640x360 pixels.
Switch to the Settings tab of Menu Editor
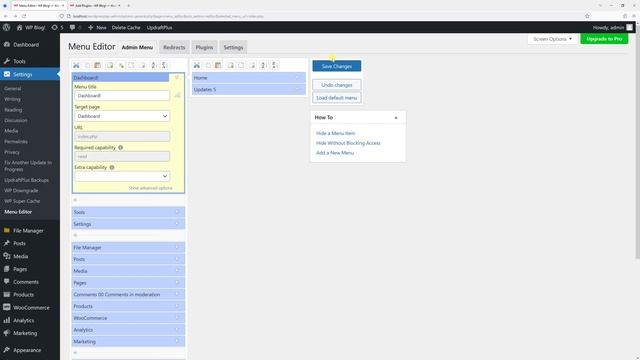click(233, 47)
